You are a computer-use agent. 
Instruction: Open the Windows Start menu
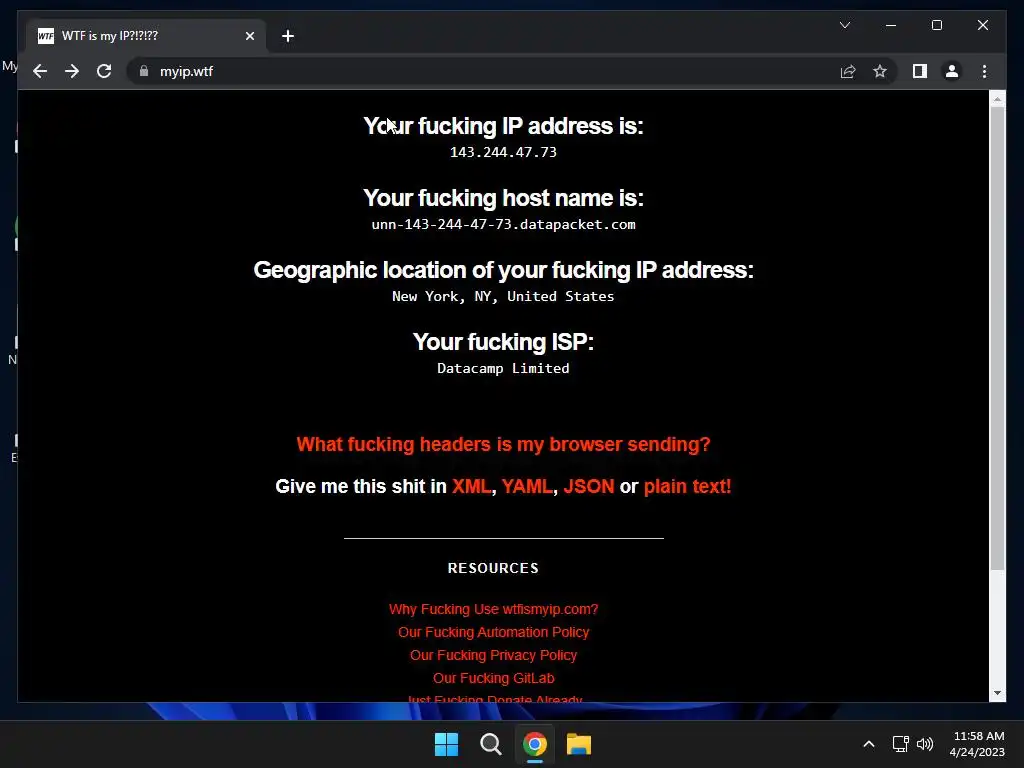tap(447, 744)
